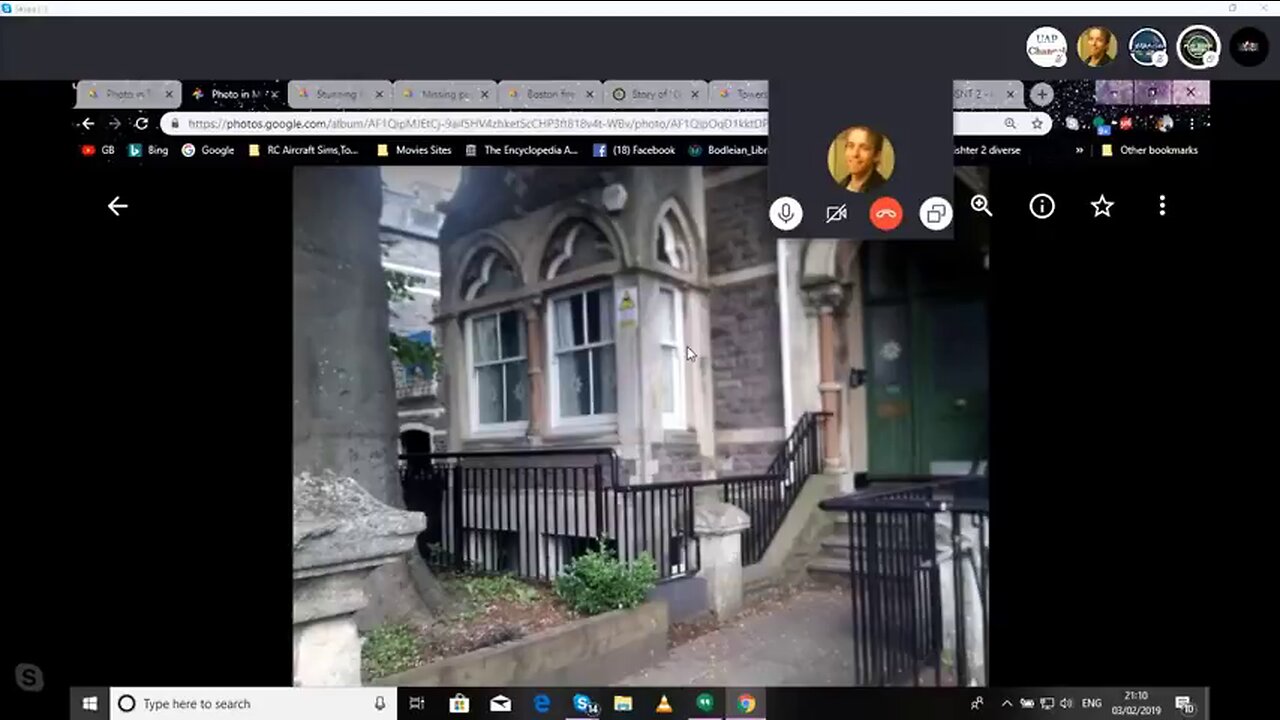1280x720 pixels.
Task: Open 'RC Aircraft Sims' bookmark folder
Action: pos(303,150)
